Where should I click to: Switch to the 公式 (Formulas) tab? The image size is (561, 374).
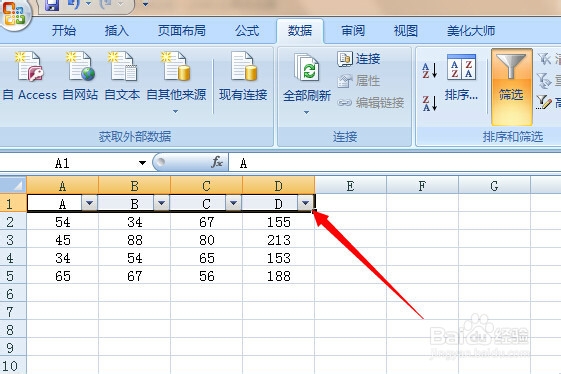[x=247, y=31]
